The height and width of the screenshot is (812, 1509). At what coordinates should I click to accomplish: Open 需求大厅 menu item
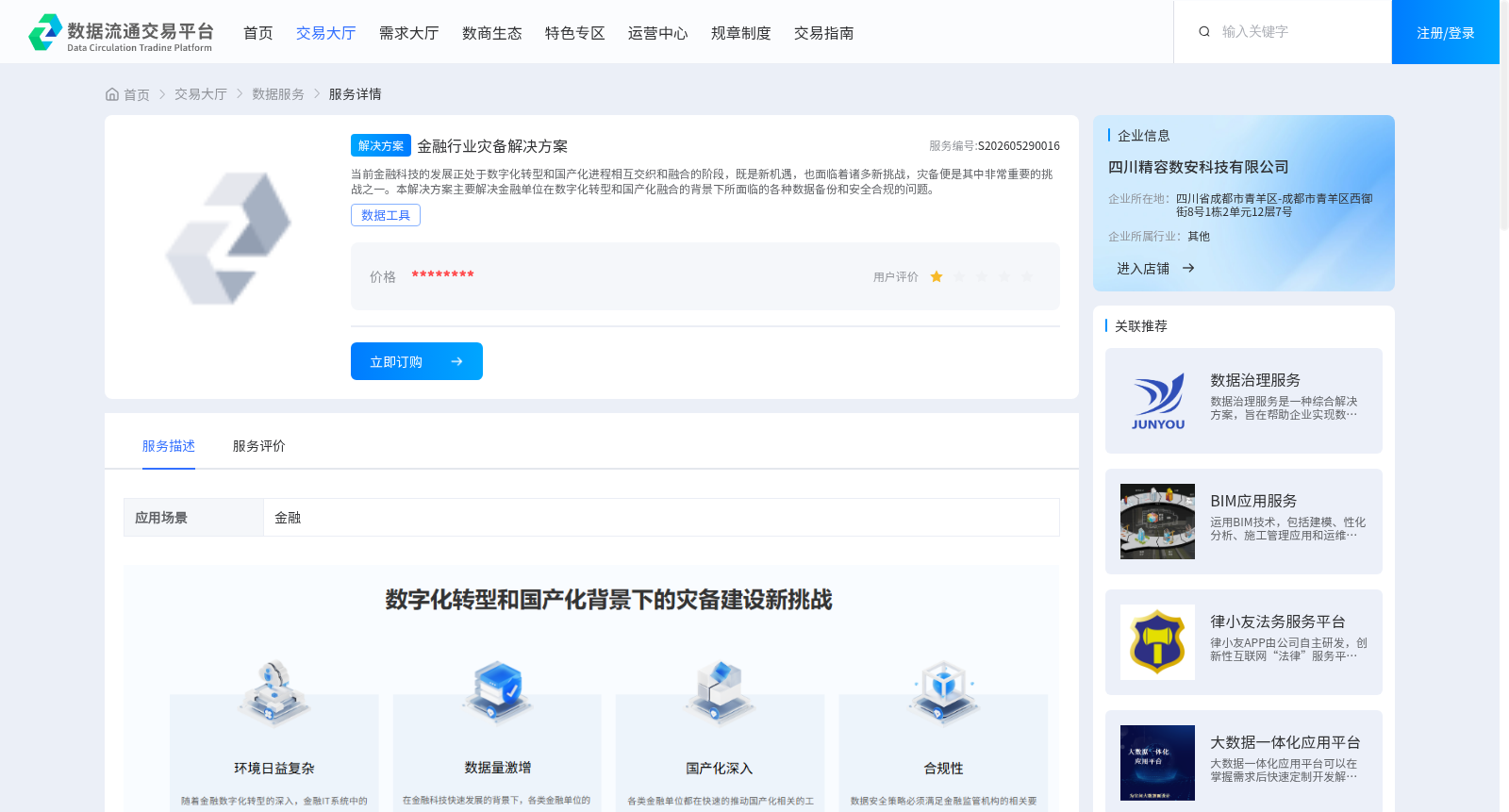point(408,33)
